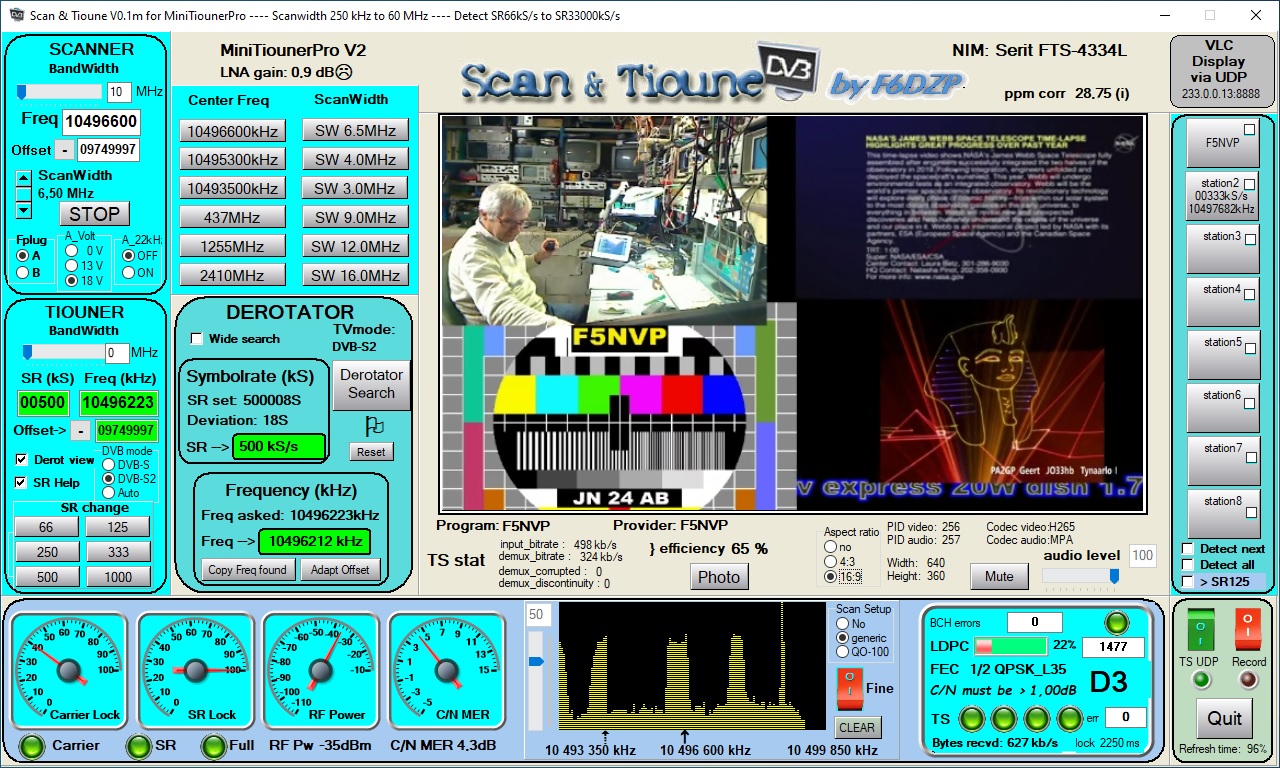The image size is (1280, 768).
Task: Flip the green TS UDP rocker switch
Action: (1201, 628)
